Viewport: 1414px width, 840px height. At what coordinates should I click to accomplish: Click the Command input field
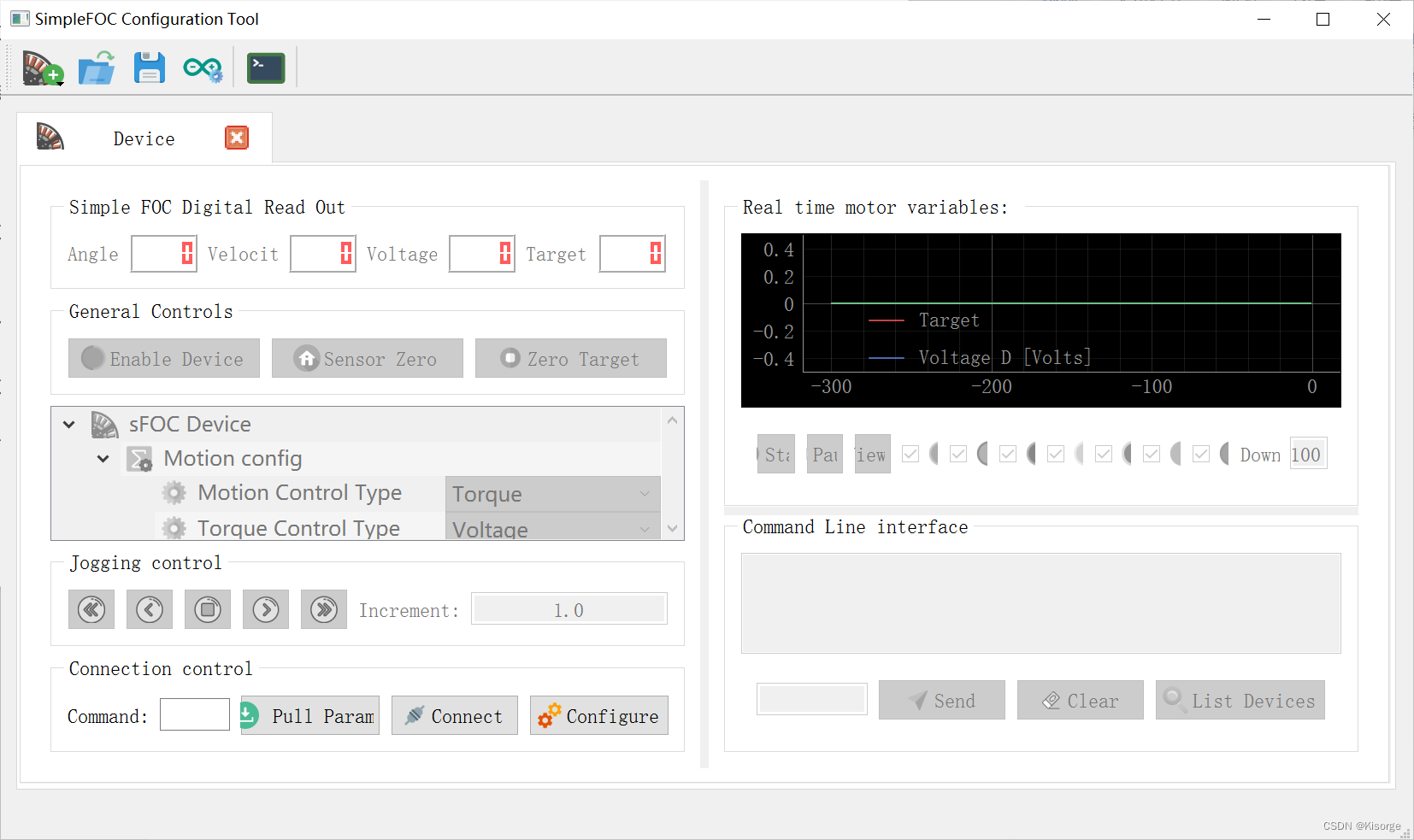tap(194, 714)
